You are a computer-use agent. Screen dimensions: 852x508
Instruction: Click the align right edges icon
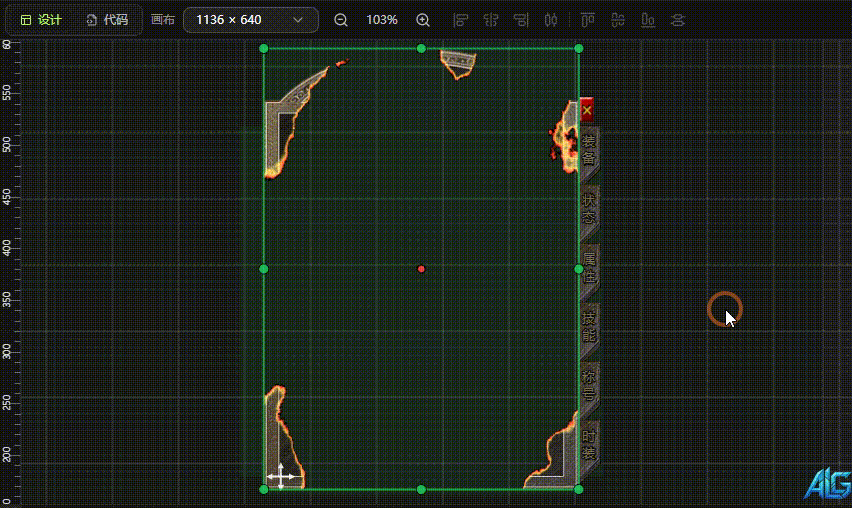(520, 20)
